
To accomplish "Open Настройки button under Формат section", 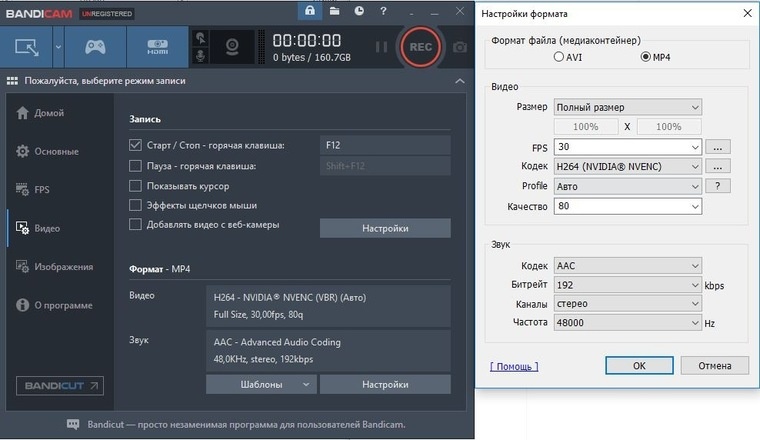I will [x=385, y=384].
